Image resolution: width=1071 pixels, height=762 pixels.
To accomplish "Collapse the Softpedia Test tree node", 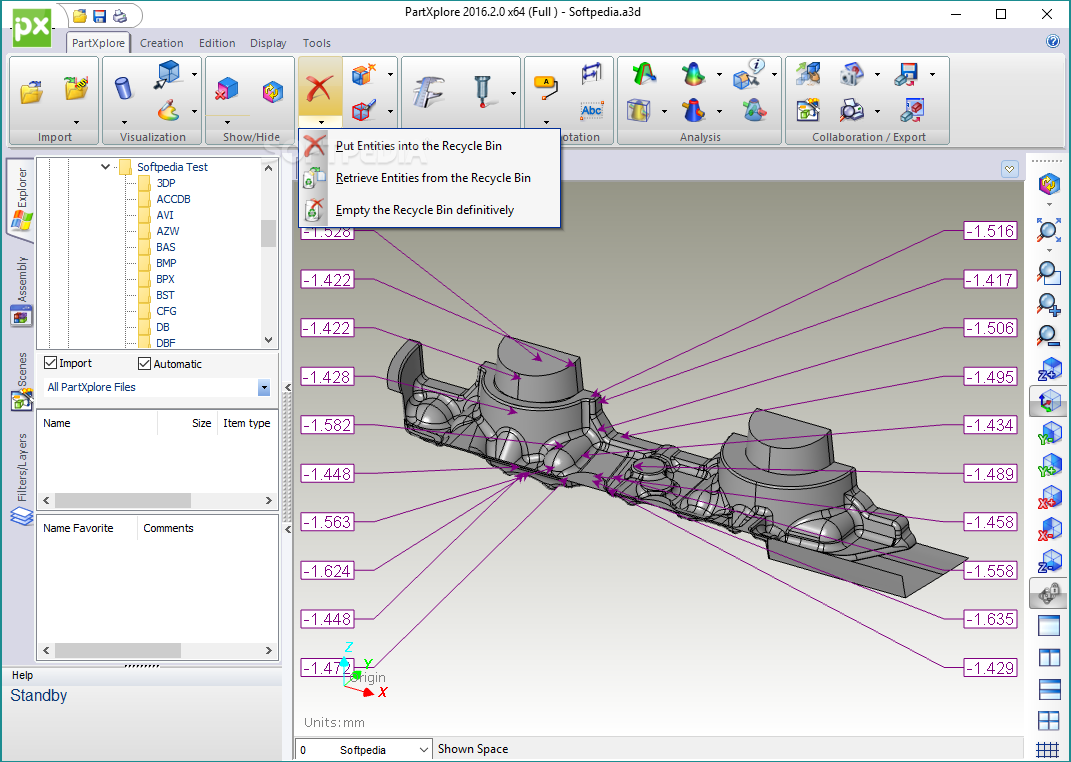I will point(105,167).
